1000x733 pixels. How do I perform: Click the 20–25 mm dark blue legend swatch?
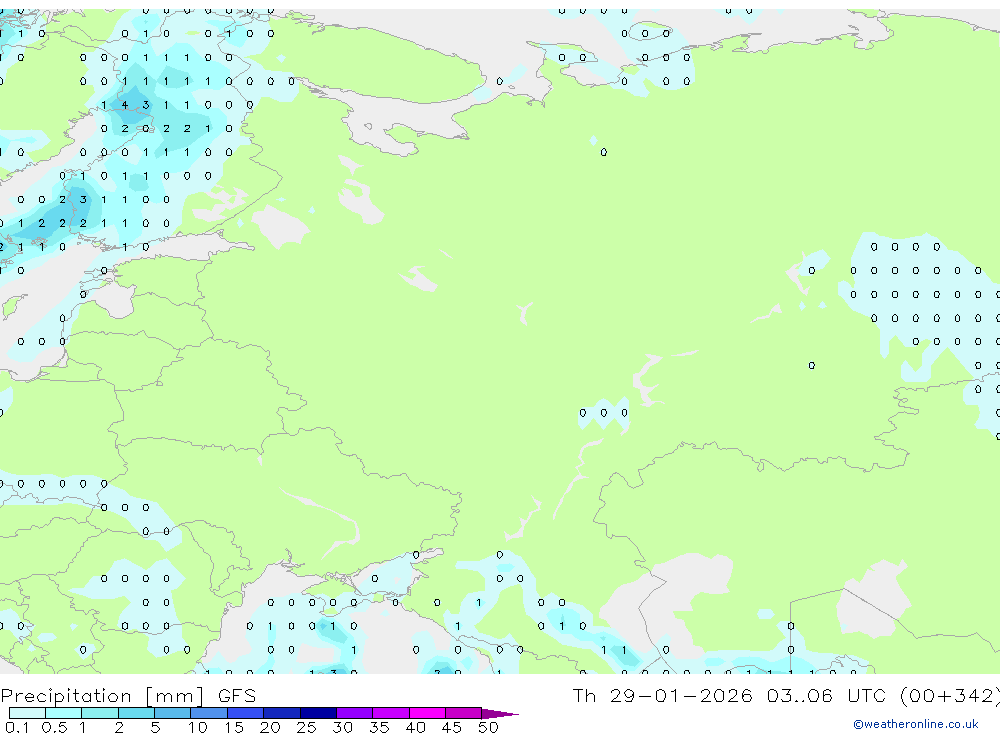tap(282, 713)
